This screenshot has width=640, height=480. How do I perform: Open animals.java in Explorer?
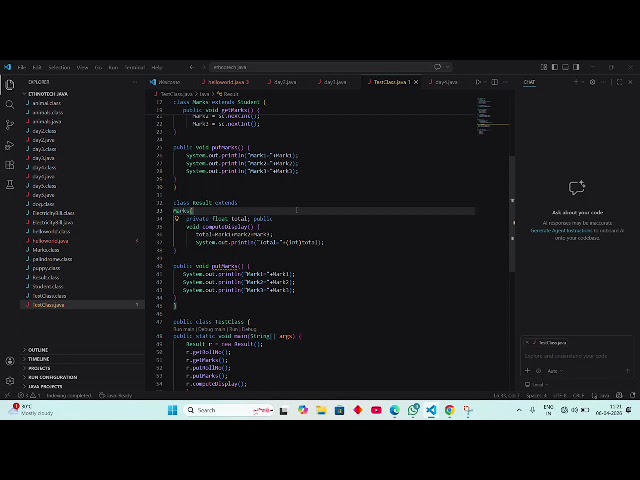(x=47, y=122)
